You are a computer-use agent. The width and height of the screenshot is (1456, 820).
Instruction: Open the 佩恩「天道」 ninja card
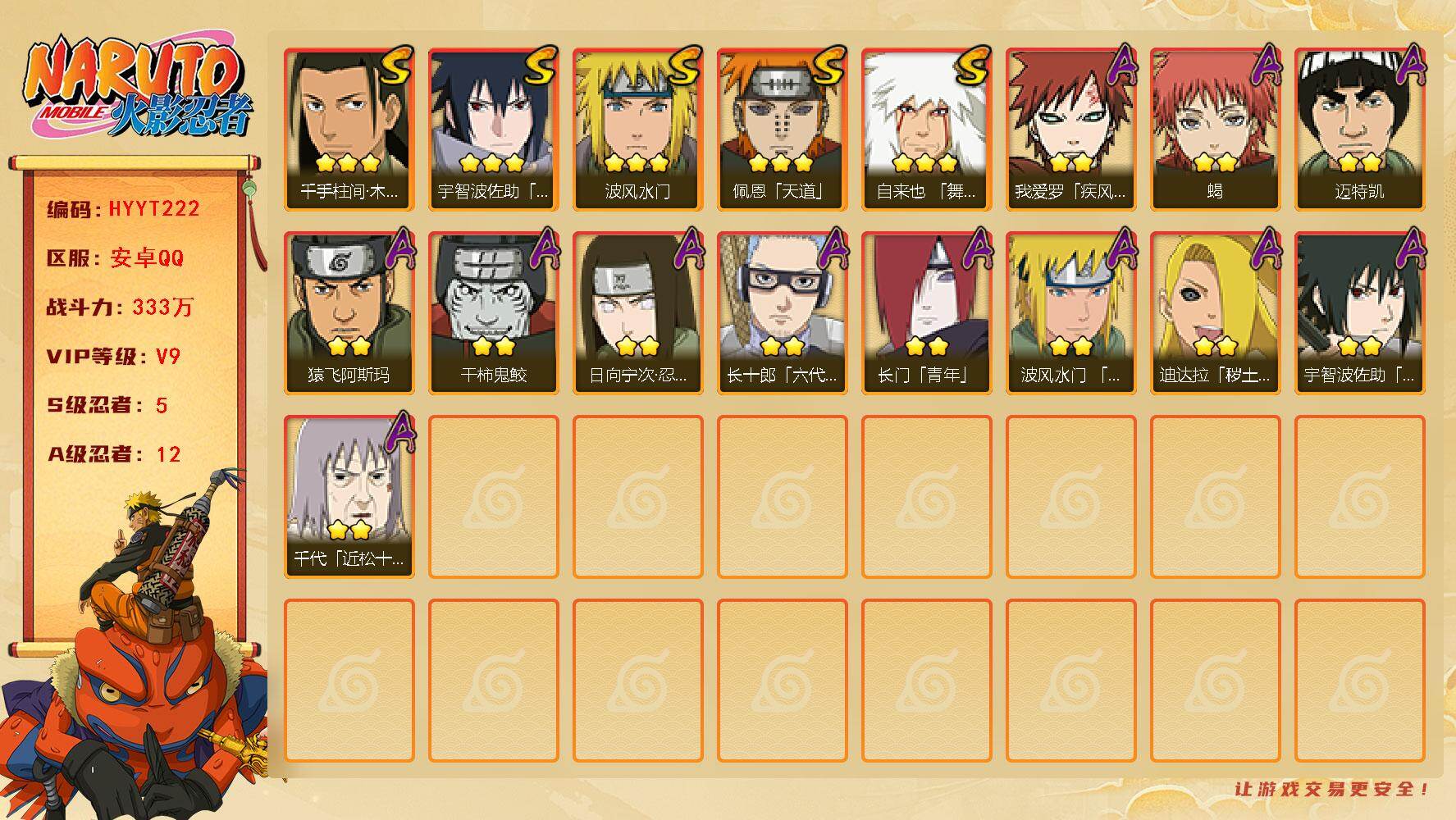click(x=782, y=129)
